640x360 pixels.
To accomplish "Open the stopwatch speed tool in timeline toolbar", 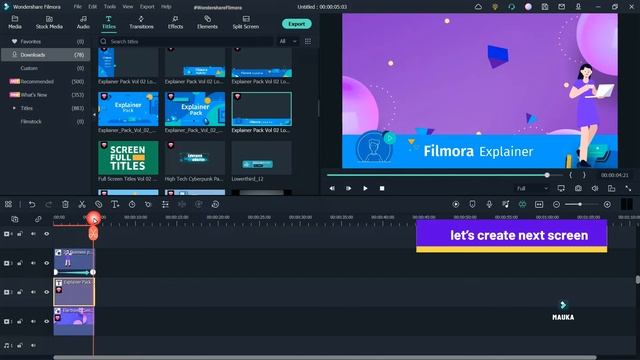I will pos(132,204).
